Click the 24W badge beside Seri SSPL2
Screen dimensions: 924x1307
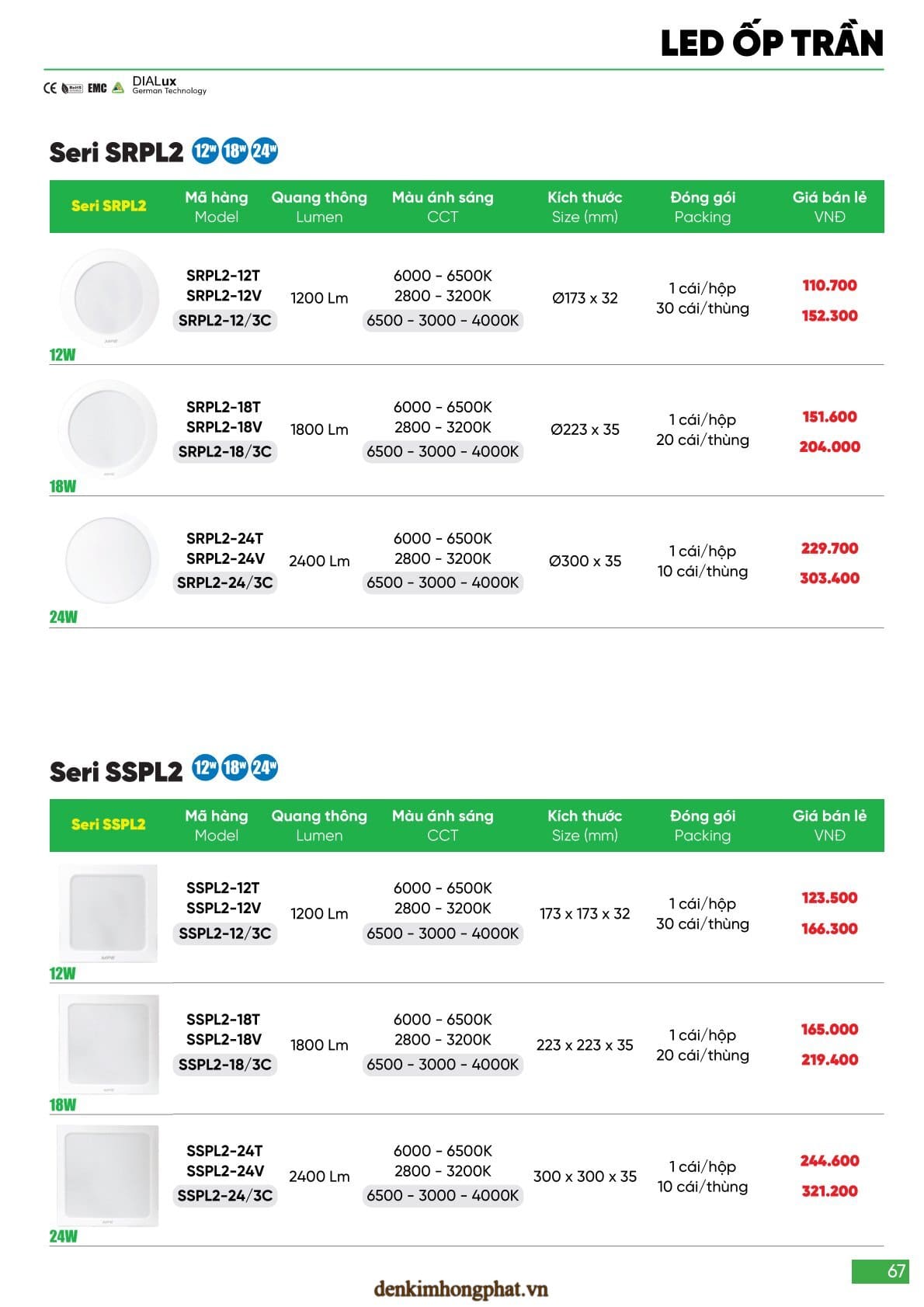(264, 768)
